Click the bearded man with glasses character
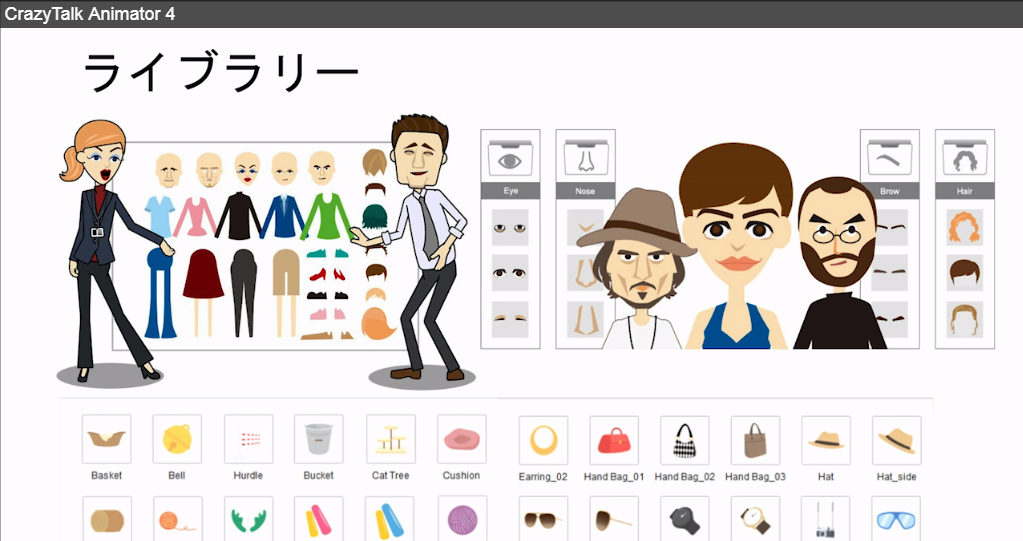The height and width of the screenshot is (541, 1023). [x=840, y=263]
